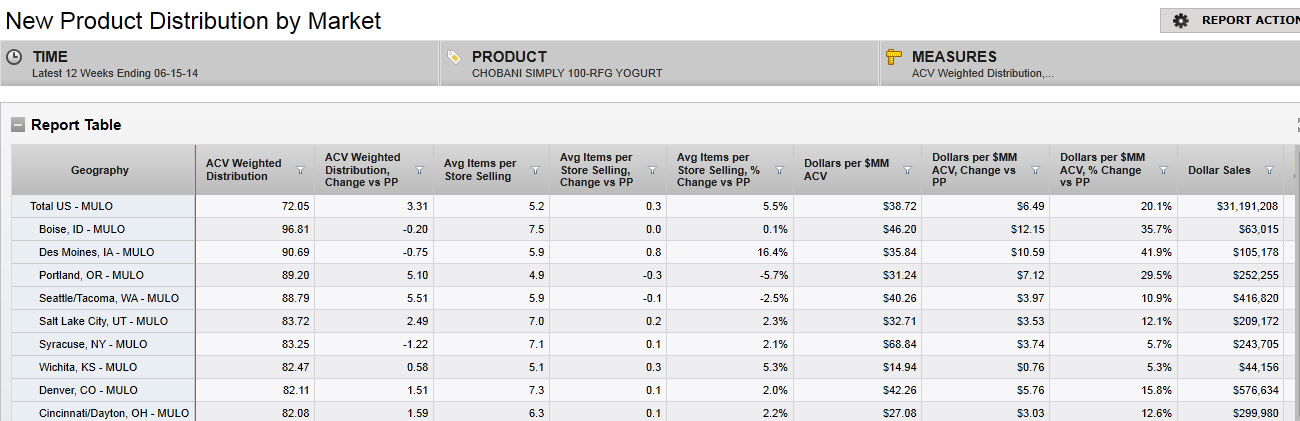Sort by the Geography column header
This screenshot has height=421, width=1300.
100,170
